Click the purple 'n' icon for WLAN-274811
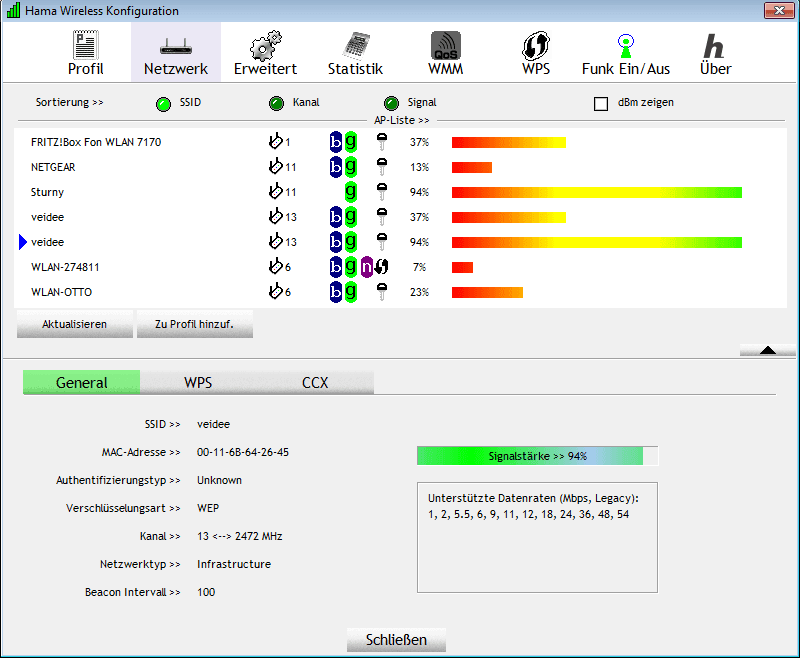This screenshot has width=800, height=658. click(366, 267)
